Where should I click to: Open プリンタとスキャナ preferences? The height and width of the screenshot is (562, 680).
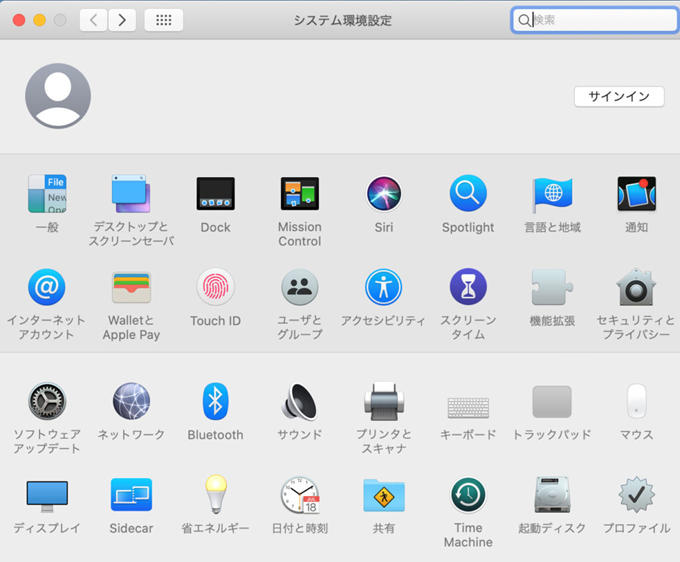coord(384,402)
